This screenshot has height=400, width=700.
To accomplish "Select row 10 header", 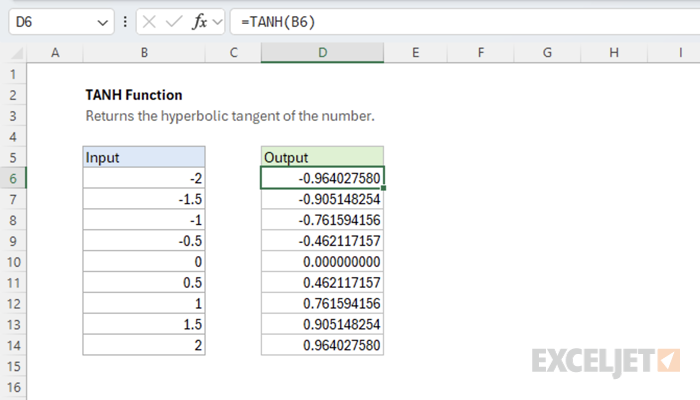I will point(13,262).
